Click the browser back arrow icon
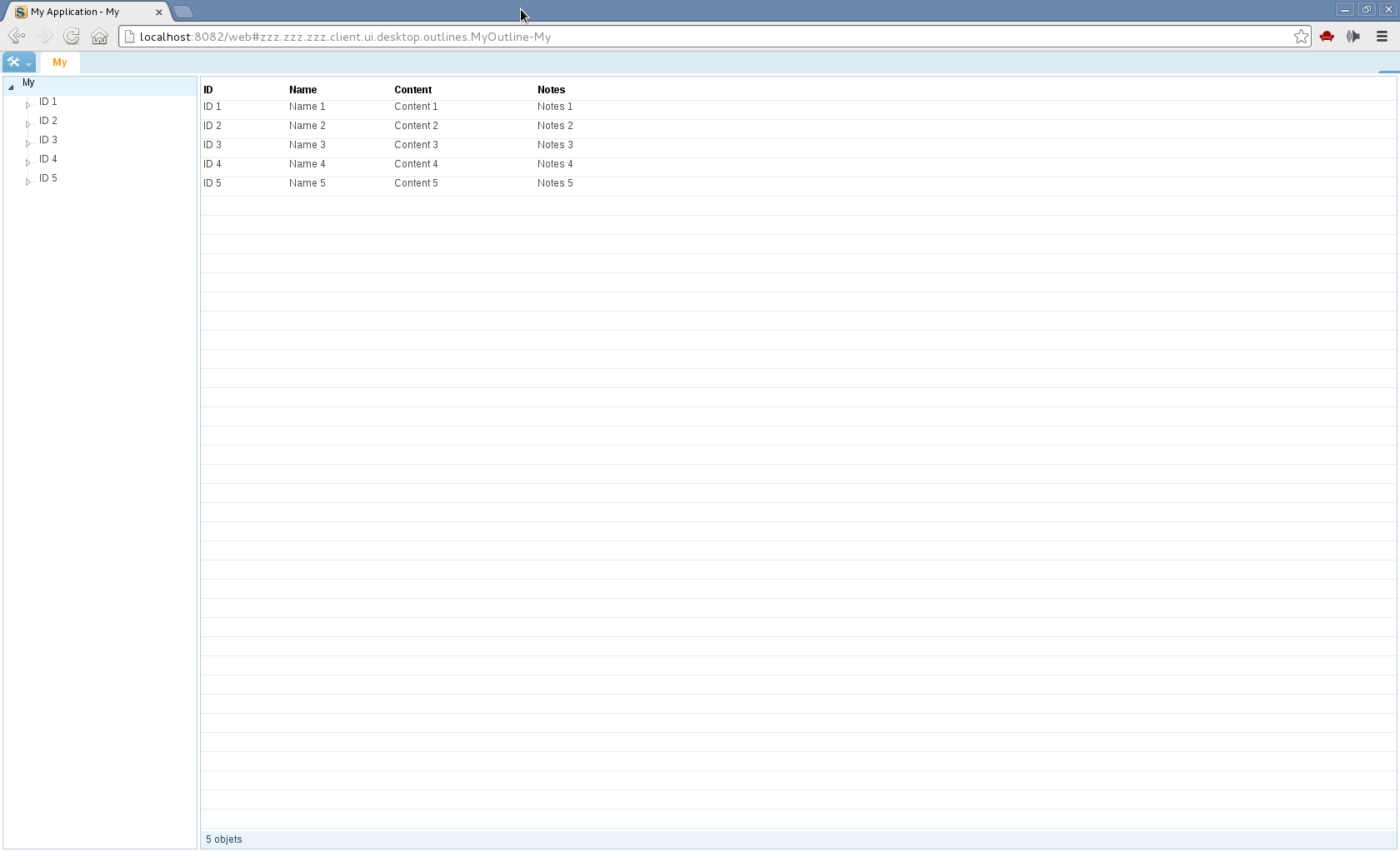 click(x=16, y=37)
